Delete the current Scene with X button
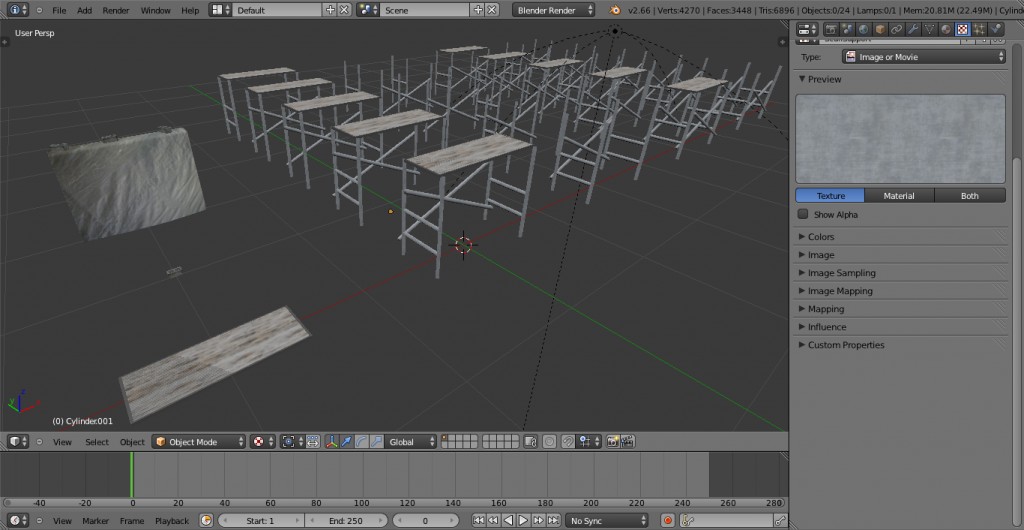Image resolution: width=1024 pixels, height=530 pixels. (x=492, y=10)
